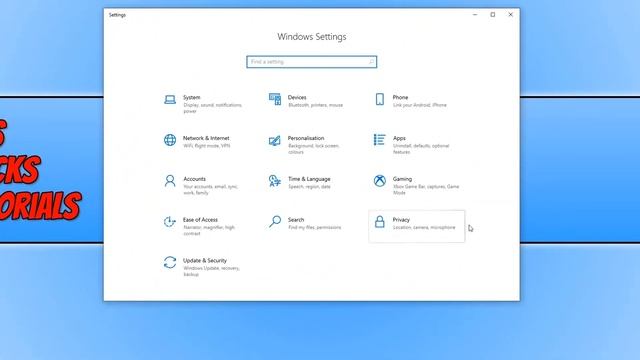Open the Accounts label
640x360 pixels.
click(194, 179)
